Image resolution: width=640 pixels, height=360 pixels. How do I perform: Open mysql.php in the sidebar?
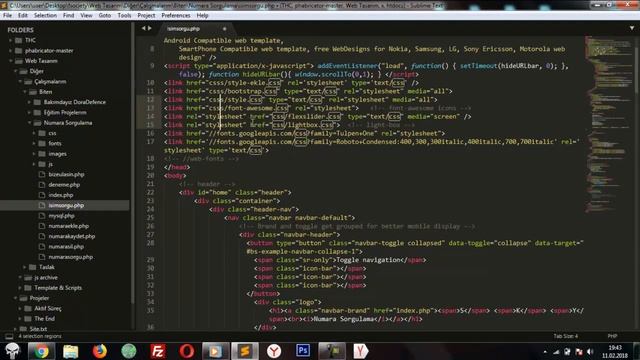(x=61, y=216)
